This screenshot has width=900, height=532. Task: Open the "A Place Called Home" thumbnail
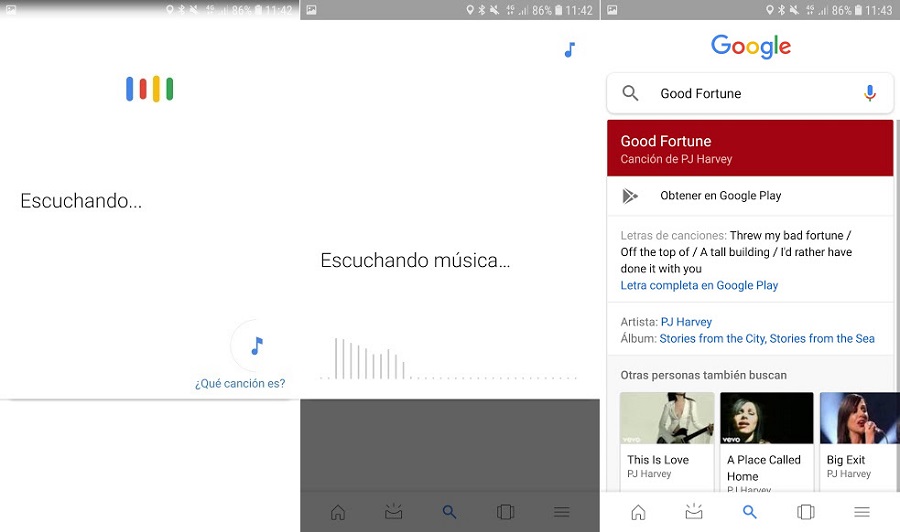tap(766, 418)
